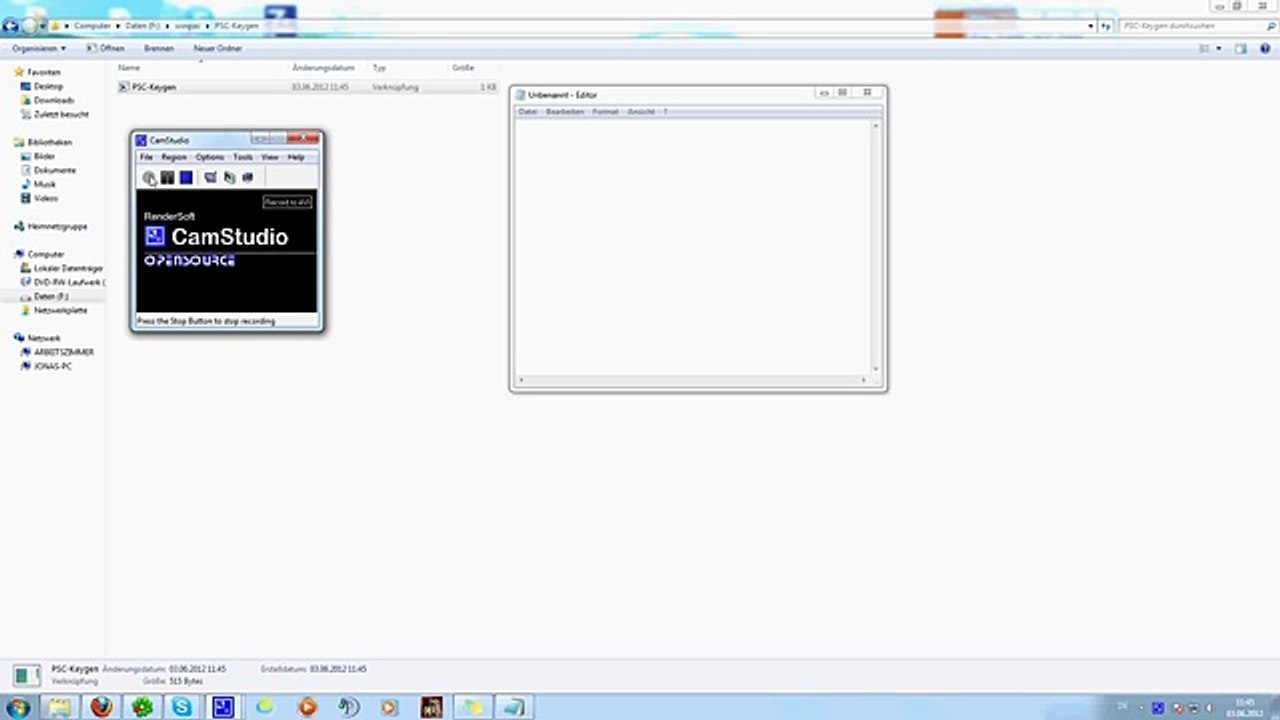Screen dimensions: 1280x720
Task: Click the Editor vertical scrollbar
Action: [876, 246]
